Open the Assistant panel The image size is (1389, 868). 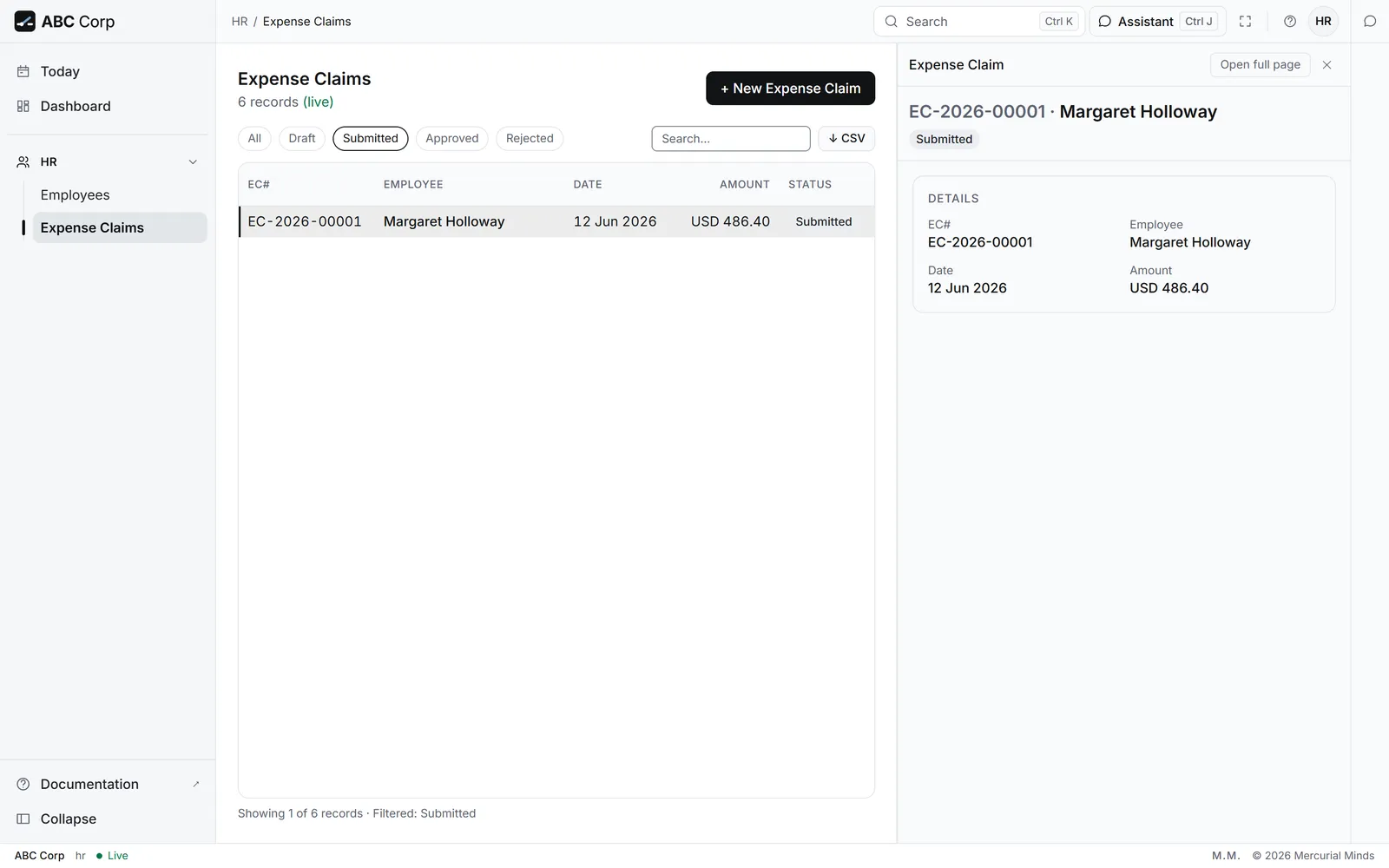[x=1157, y=22]
